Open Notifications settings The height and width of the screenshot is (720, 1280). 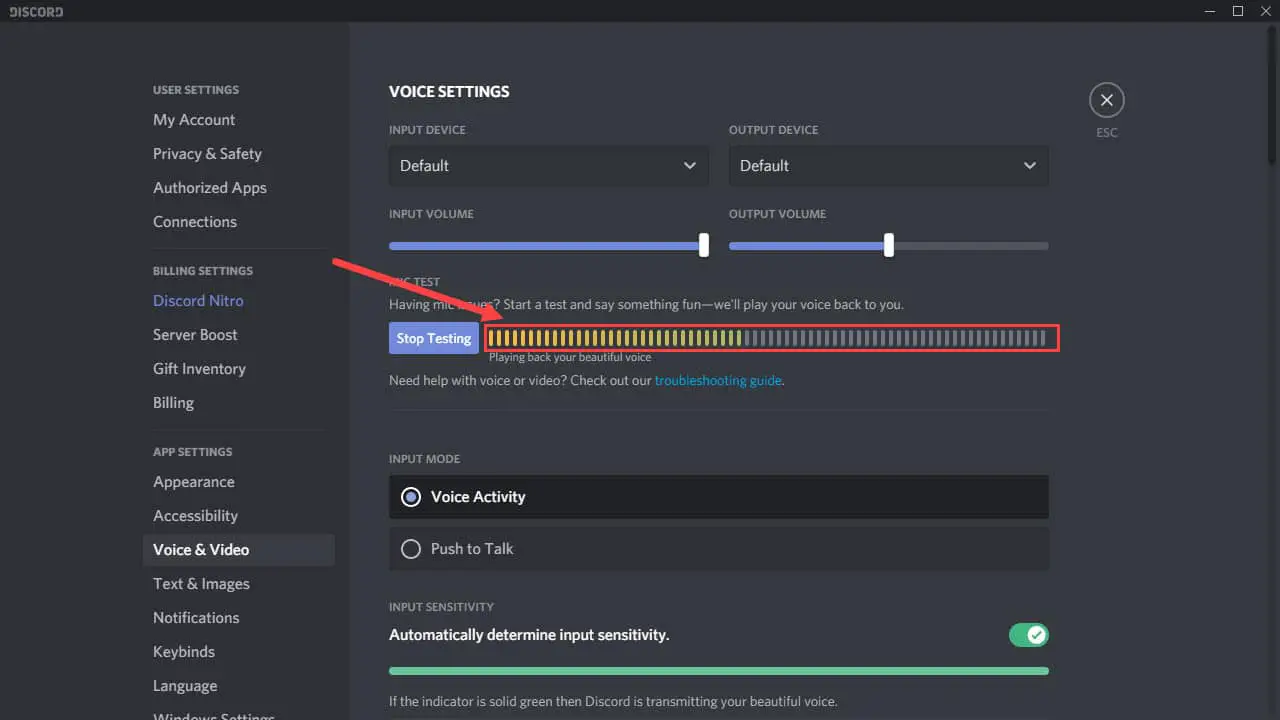click(x=196, y=618)
